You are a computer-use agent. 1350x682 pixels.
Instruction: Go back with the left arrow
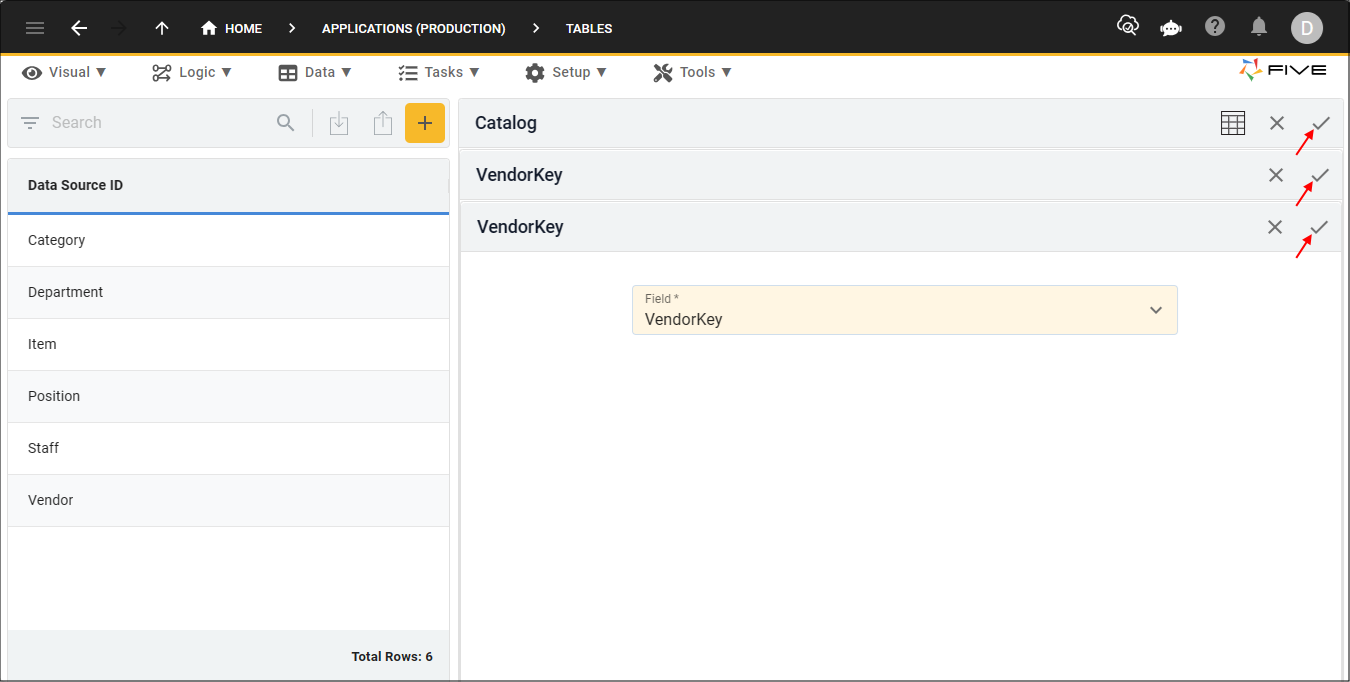[x=79, y=28]
